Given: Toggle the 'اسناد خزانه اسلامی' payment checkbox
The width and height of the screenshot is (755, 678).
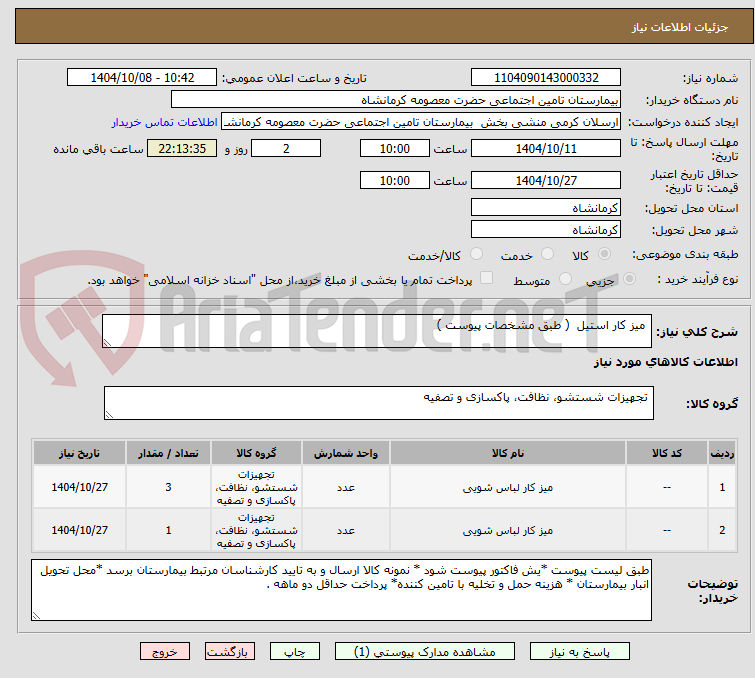Looking at the screenshot, I should (487, 278).
